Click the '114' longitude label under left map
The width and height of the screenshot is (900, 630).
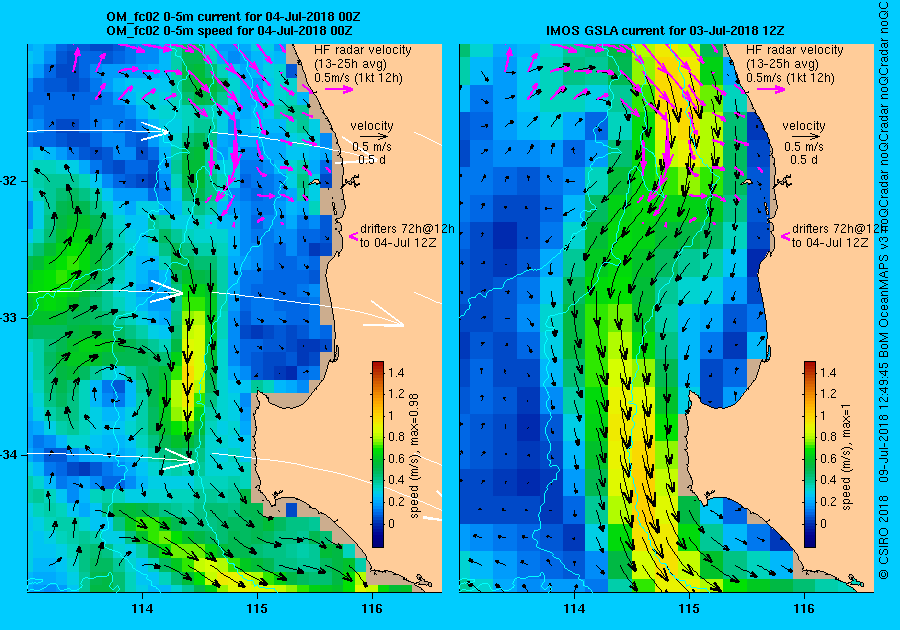(142, 609)
